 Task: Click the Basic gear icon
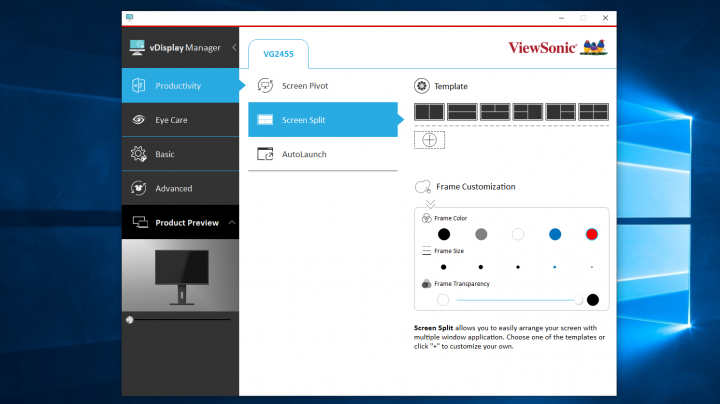(138, 154)
